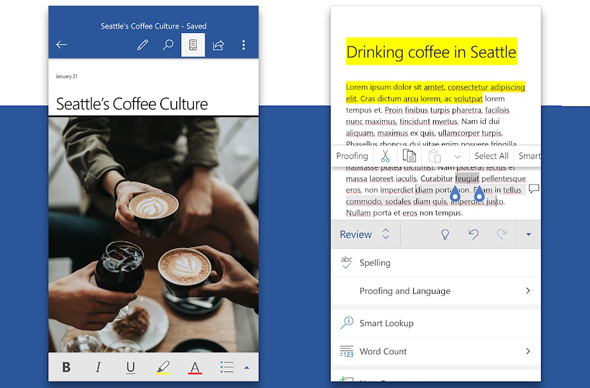Tap the 'January 21' date text
The image size is (590, 388).
(x=67, y=76)
